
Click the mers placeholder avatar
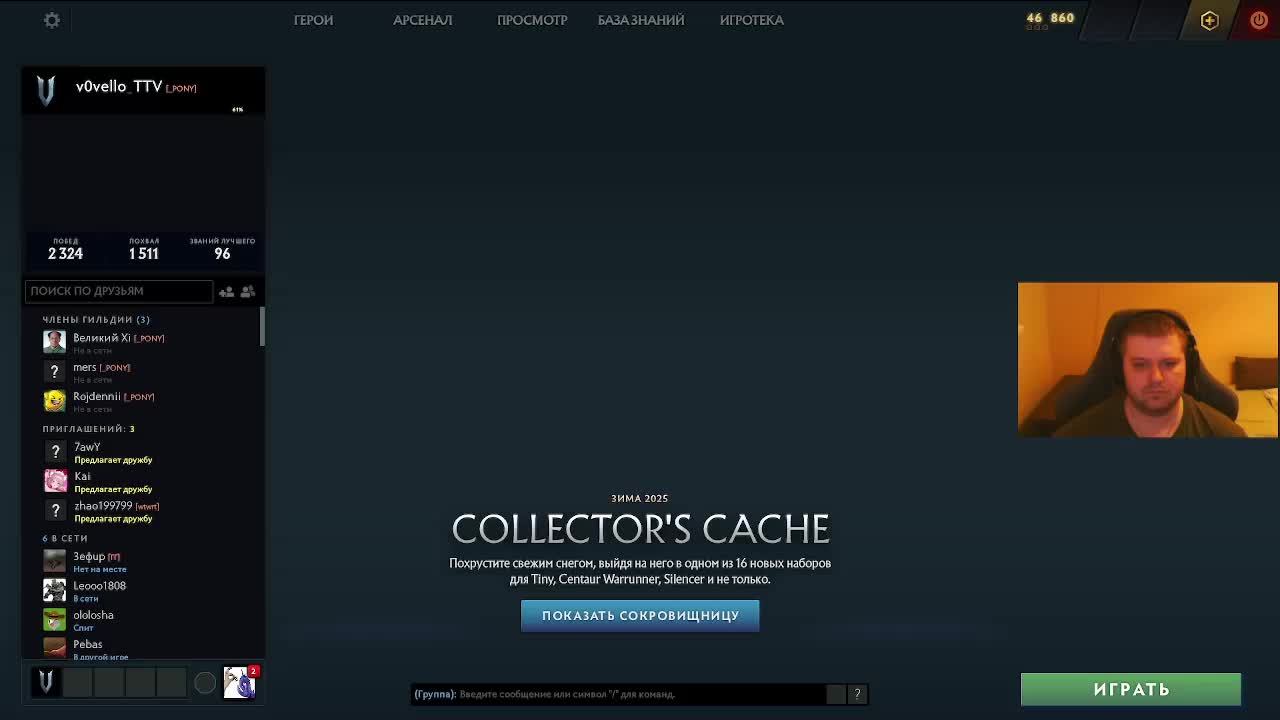tap(55, 371)
